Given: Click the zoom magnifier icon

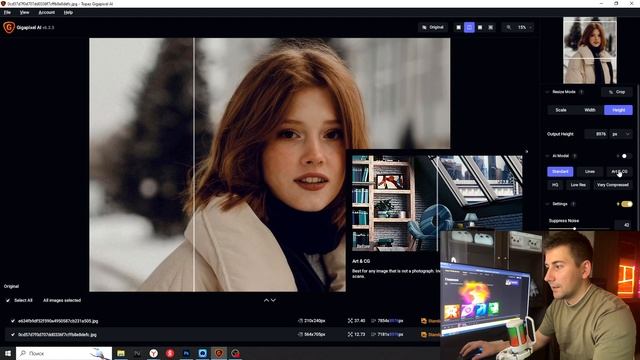Looking at the screenshot, I should point(509,27).
